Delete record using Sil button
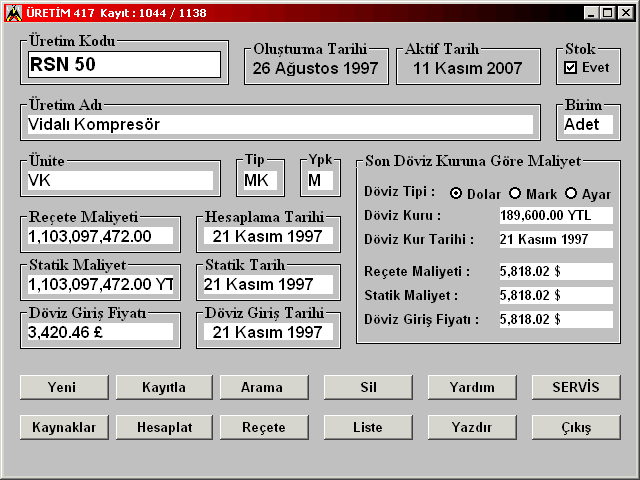This screenshot has width=640, height=480. tap(367, 387)
